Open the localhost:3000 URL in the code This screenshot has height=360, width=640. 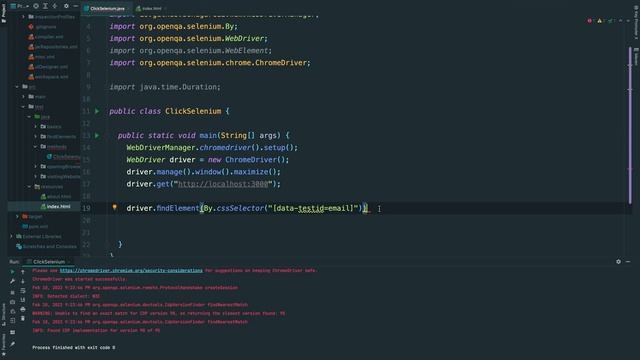(223, 184)
